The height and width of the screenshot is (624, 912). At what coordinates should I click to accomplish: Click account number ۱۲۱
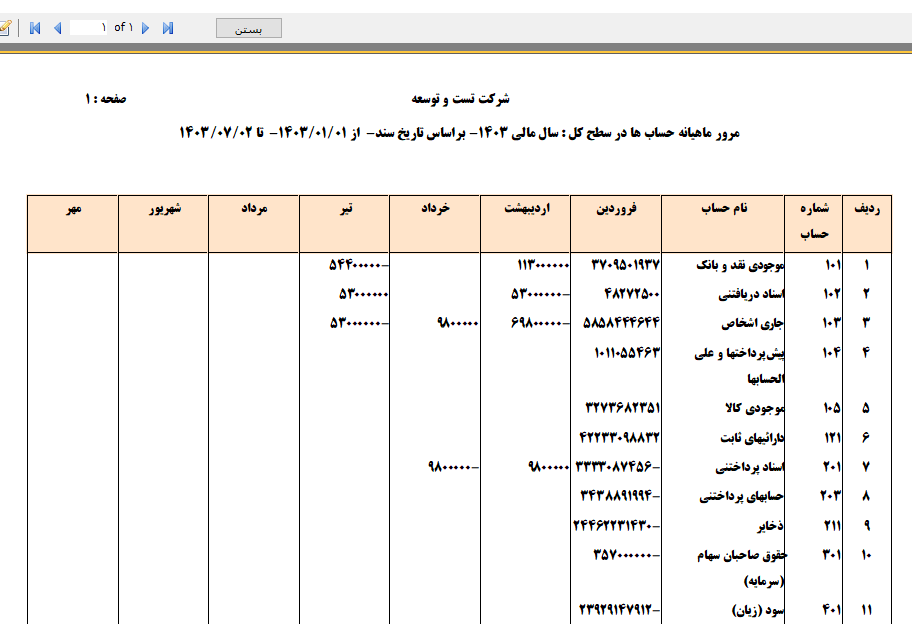tap(832, 437)
